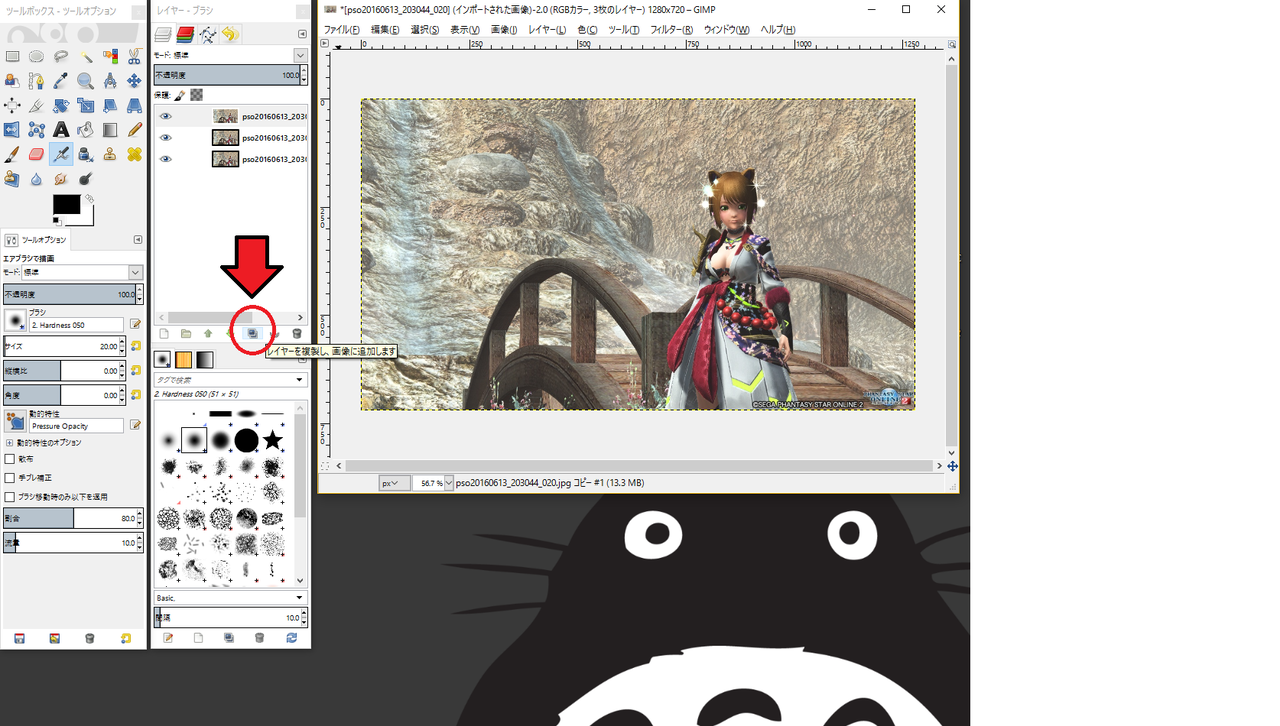Delete layer with the layers trash icon
Viewport: 1280px width, 726px height.
pos(297,333)
